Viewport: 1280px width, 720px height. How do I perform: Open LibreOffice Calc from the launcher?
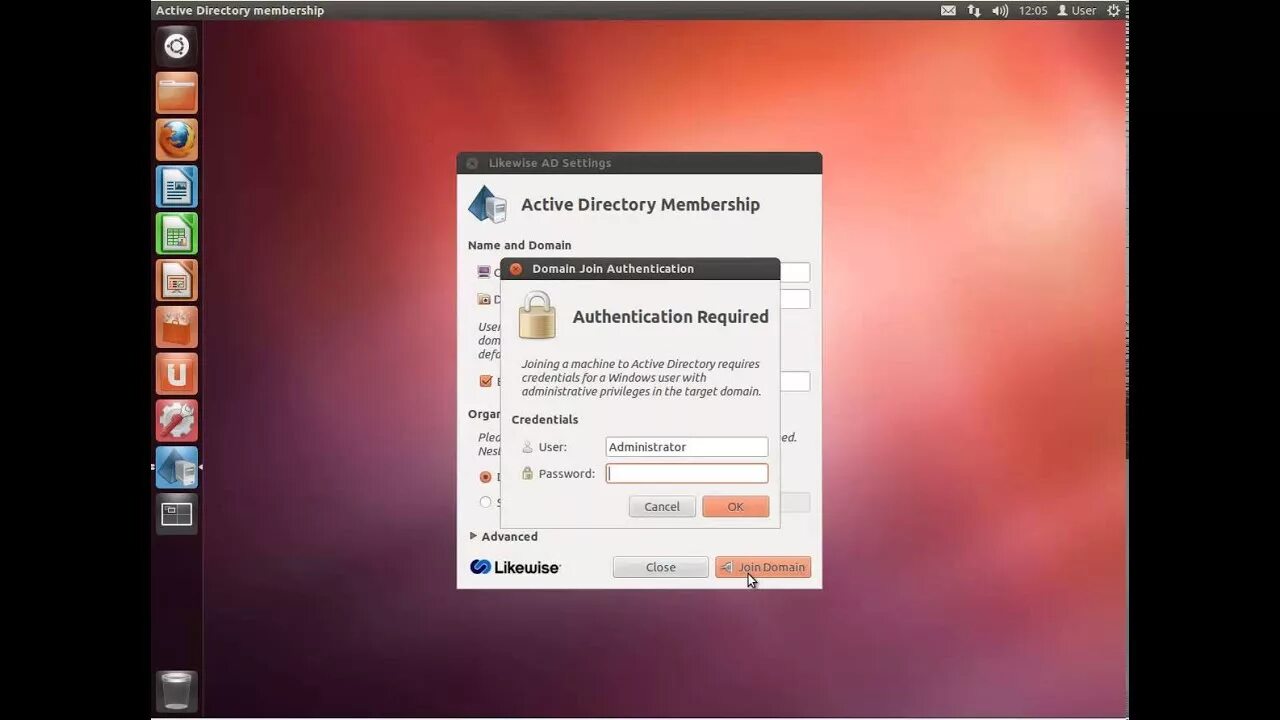(x=177, y=234)
